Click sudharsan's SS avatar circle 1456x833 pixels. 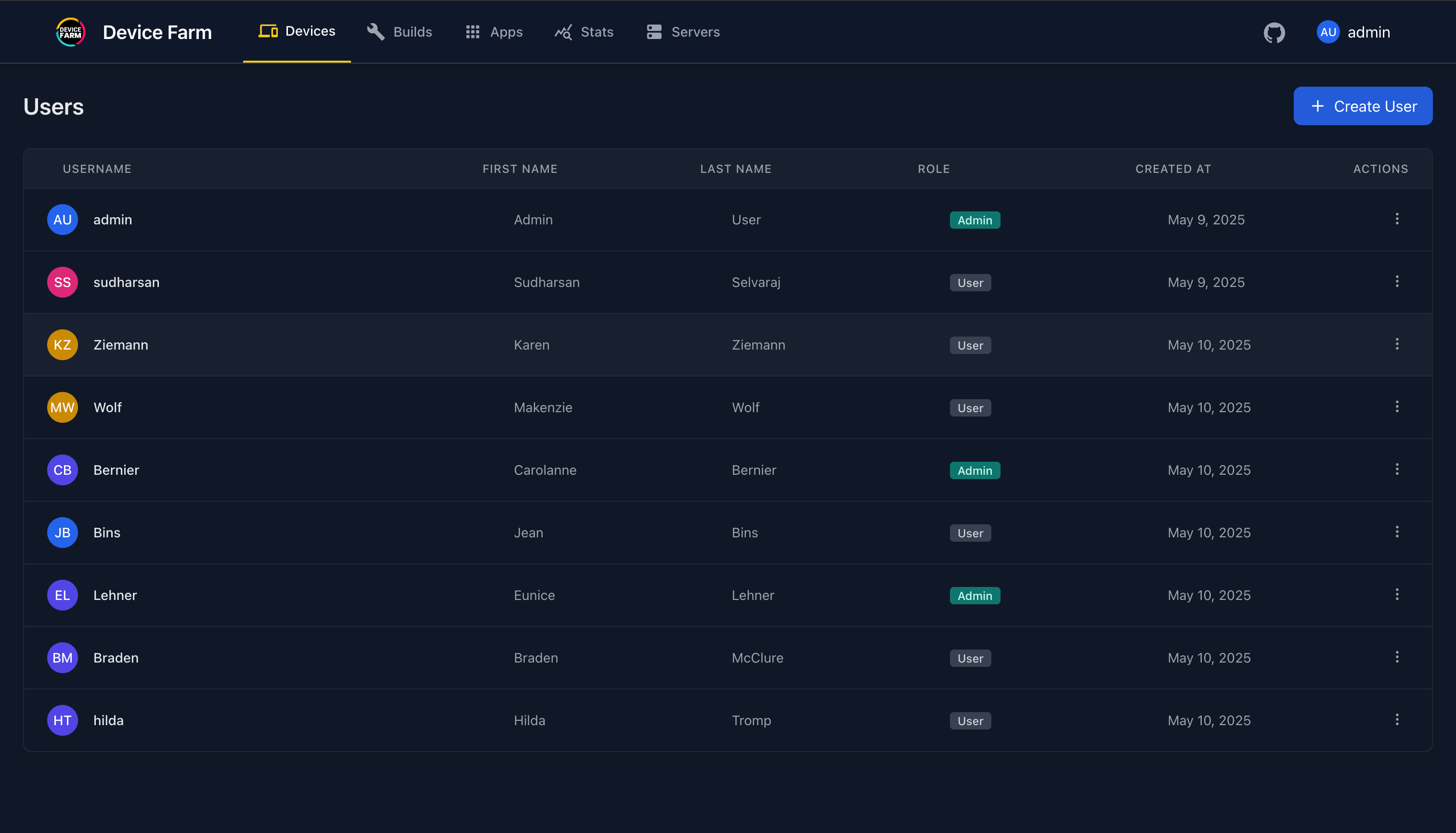[63, 282]
